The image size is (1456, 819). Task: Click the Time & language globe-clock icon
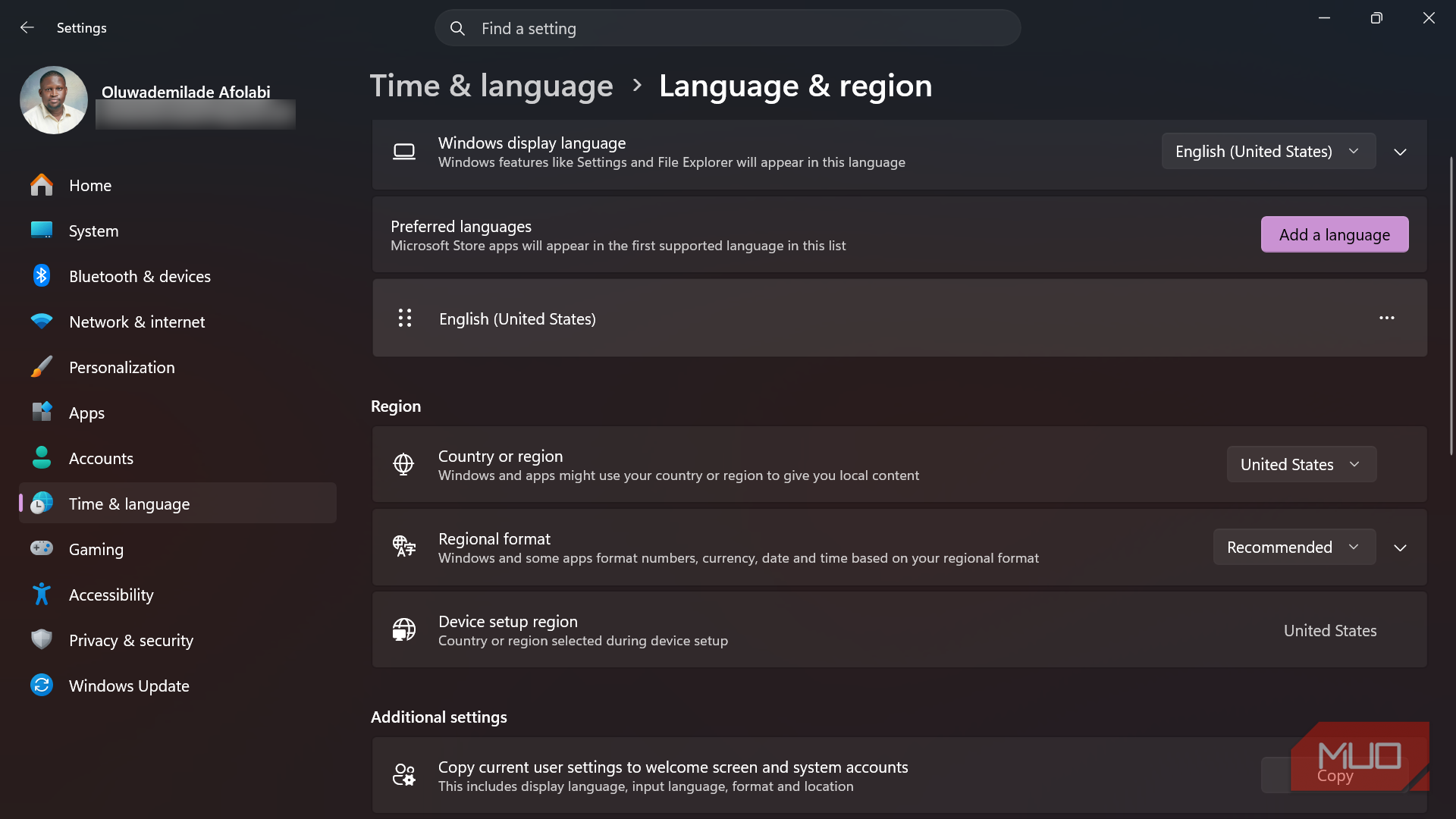coord(42,504)
